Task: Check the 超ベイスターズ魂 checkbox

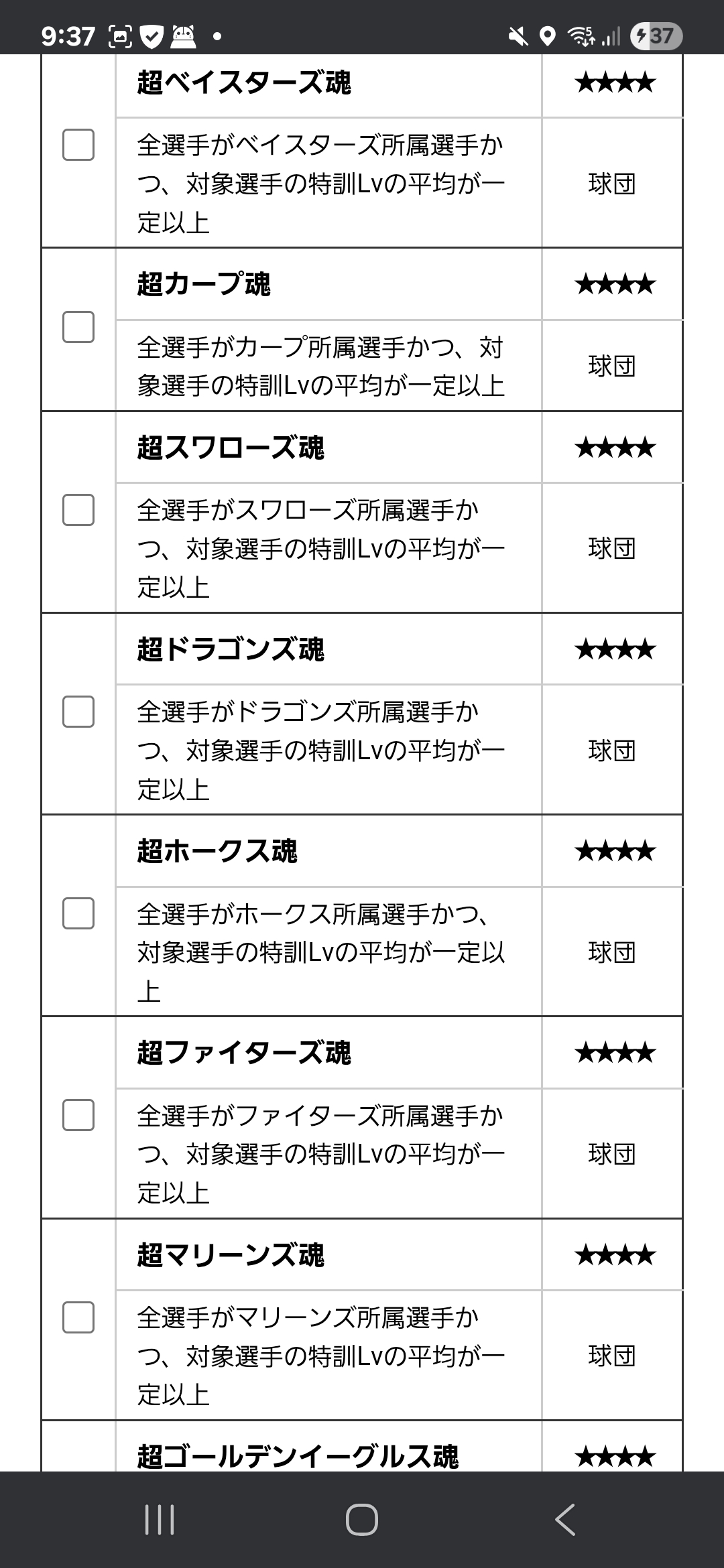Action: coord(78,145)
